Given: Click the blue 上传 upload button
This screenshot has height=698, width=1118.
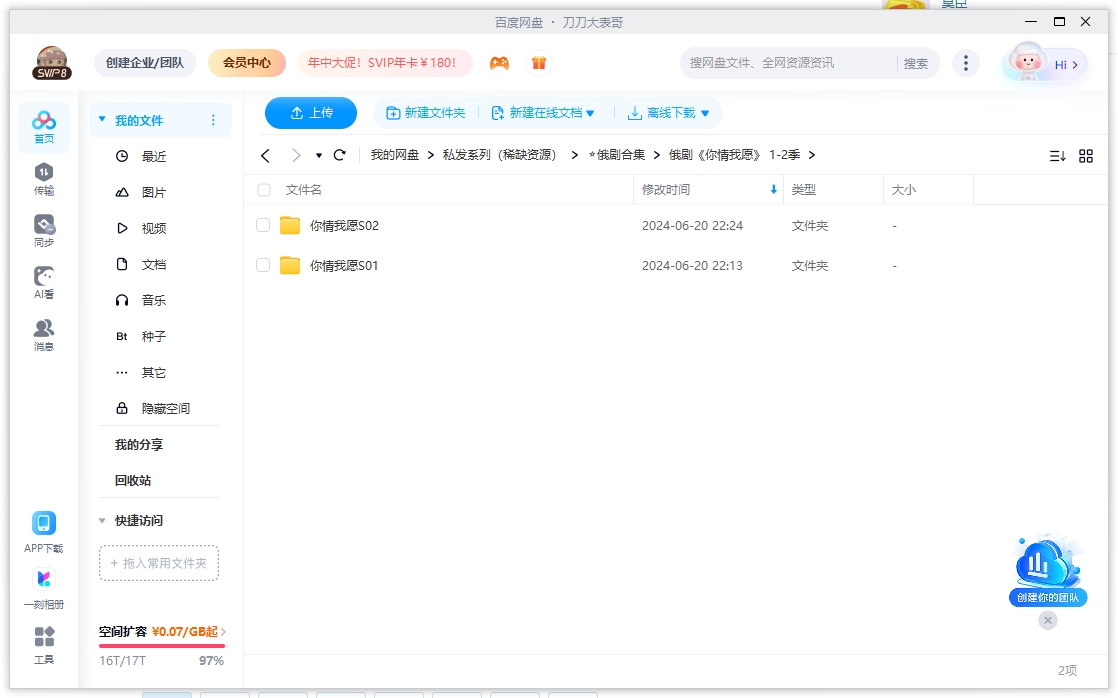Looking at the screenshot, I should (311, 113).
